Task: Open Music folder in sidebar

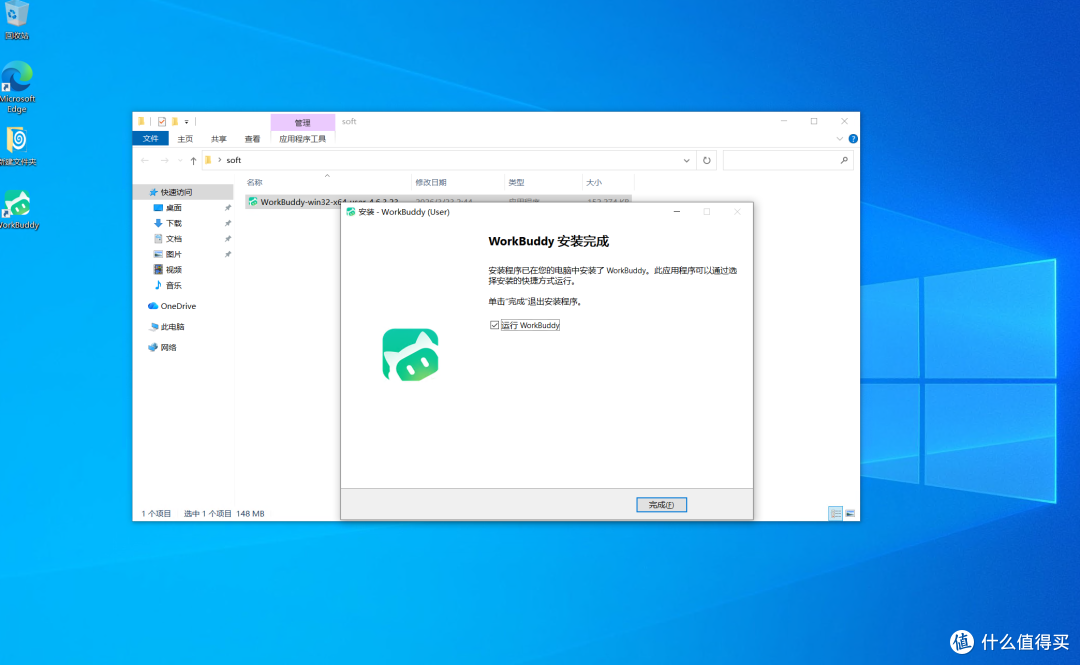Action: 173,285
